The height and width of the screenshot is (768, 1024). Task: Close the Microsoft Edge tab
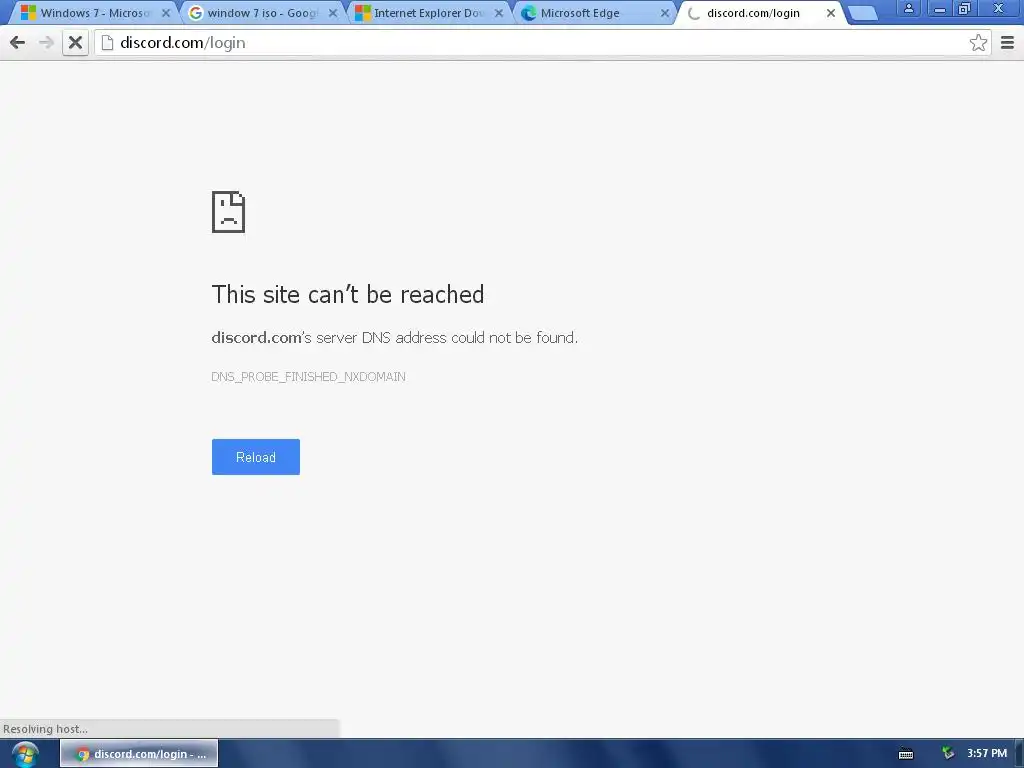point(665,13)
